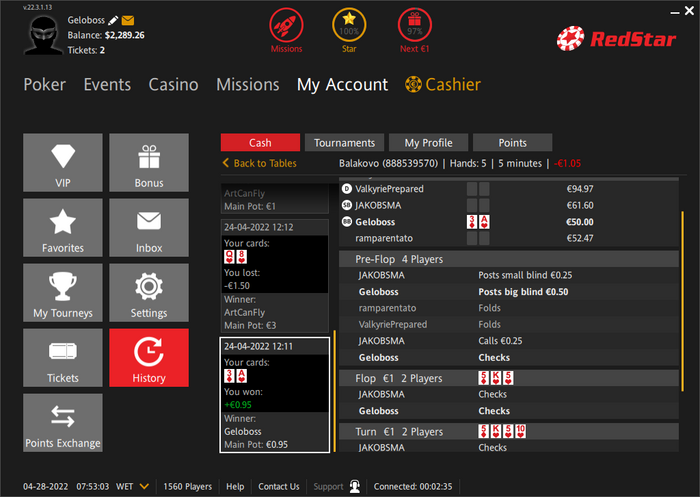Click ramparentato in the player list
This screenshot has width=700, height=497.
(384, 238)
